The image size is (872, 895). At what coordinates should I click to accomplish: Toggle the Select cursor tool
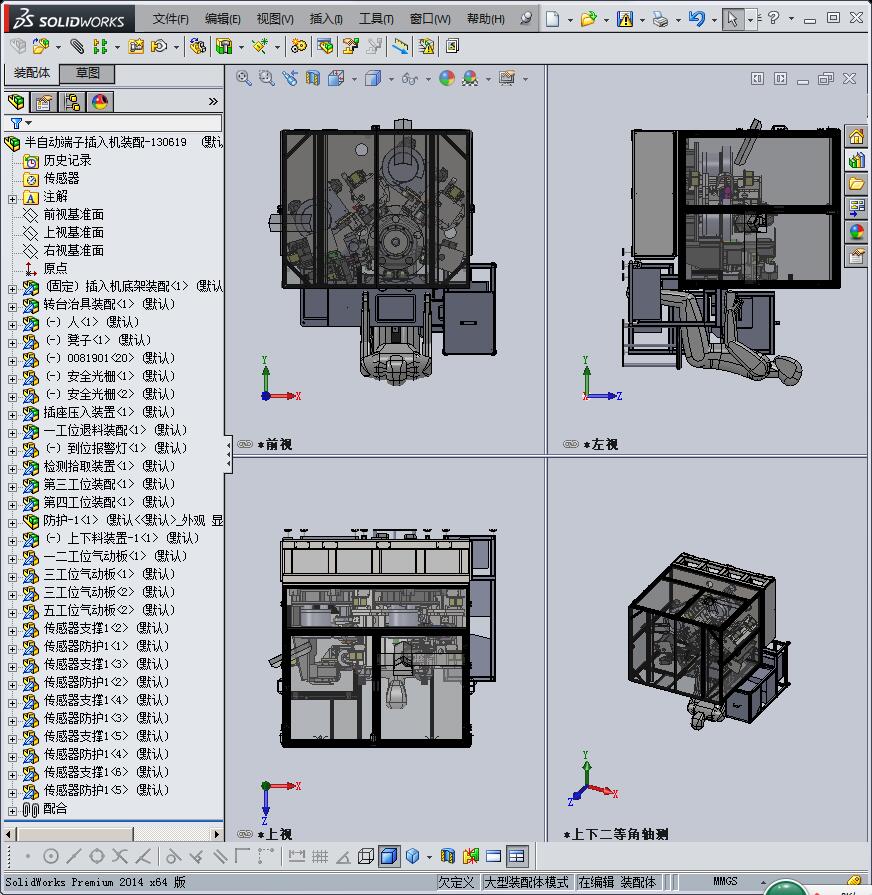[x=733, y=19]
